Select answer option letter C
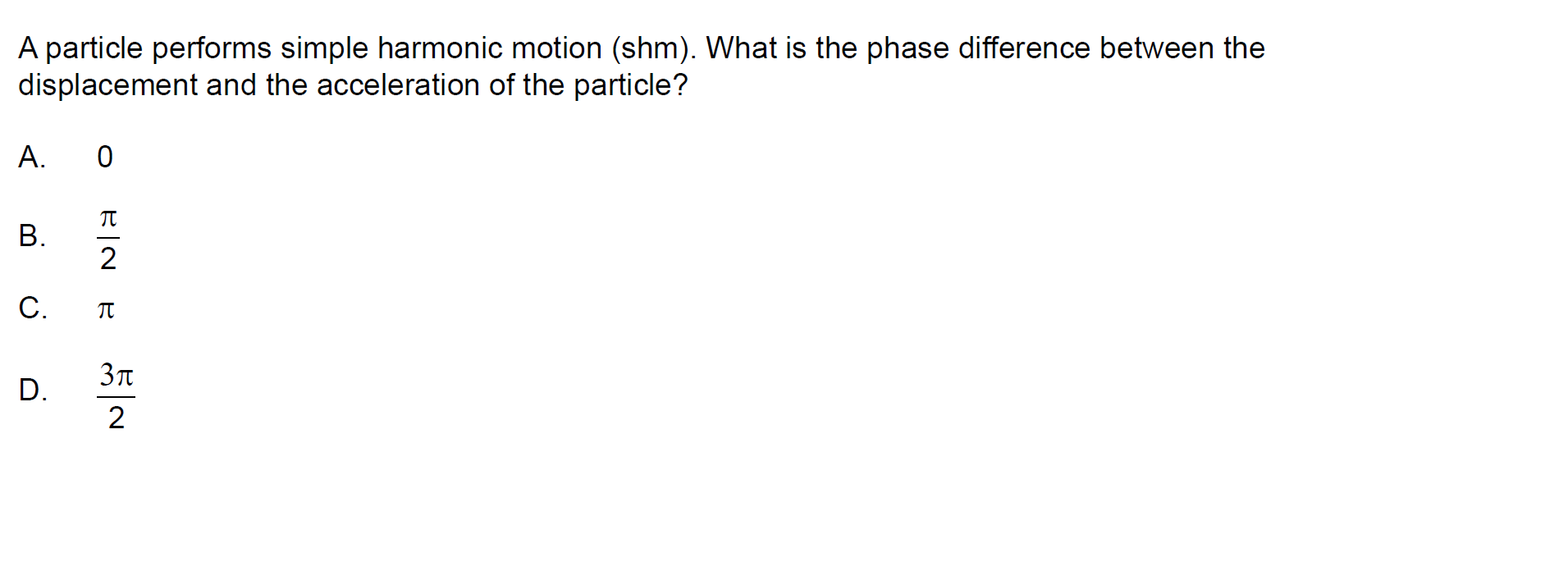The image size is (1568, 580). pyautogui.click(x=32, y=308)
